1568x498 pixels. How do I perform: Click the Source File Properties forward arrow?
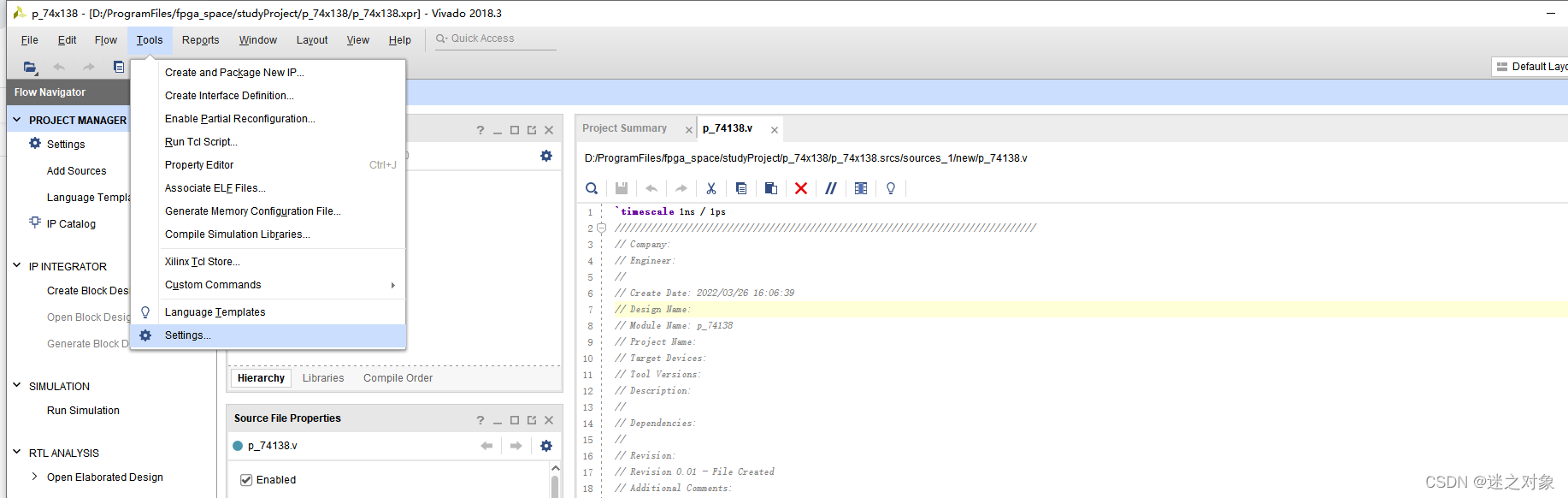516,446
